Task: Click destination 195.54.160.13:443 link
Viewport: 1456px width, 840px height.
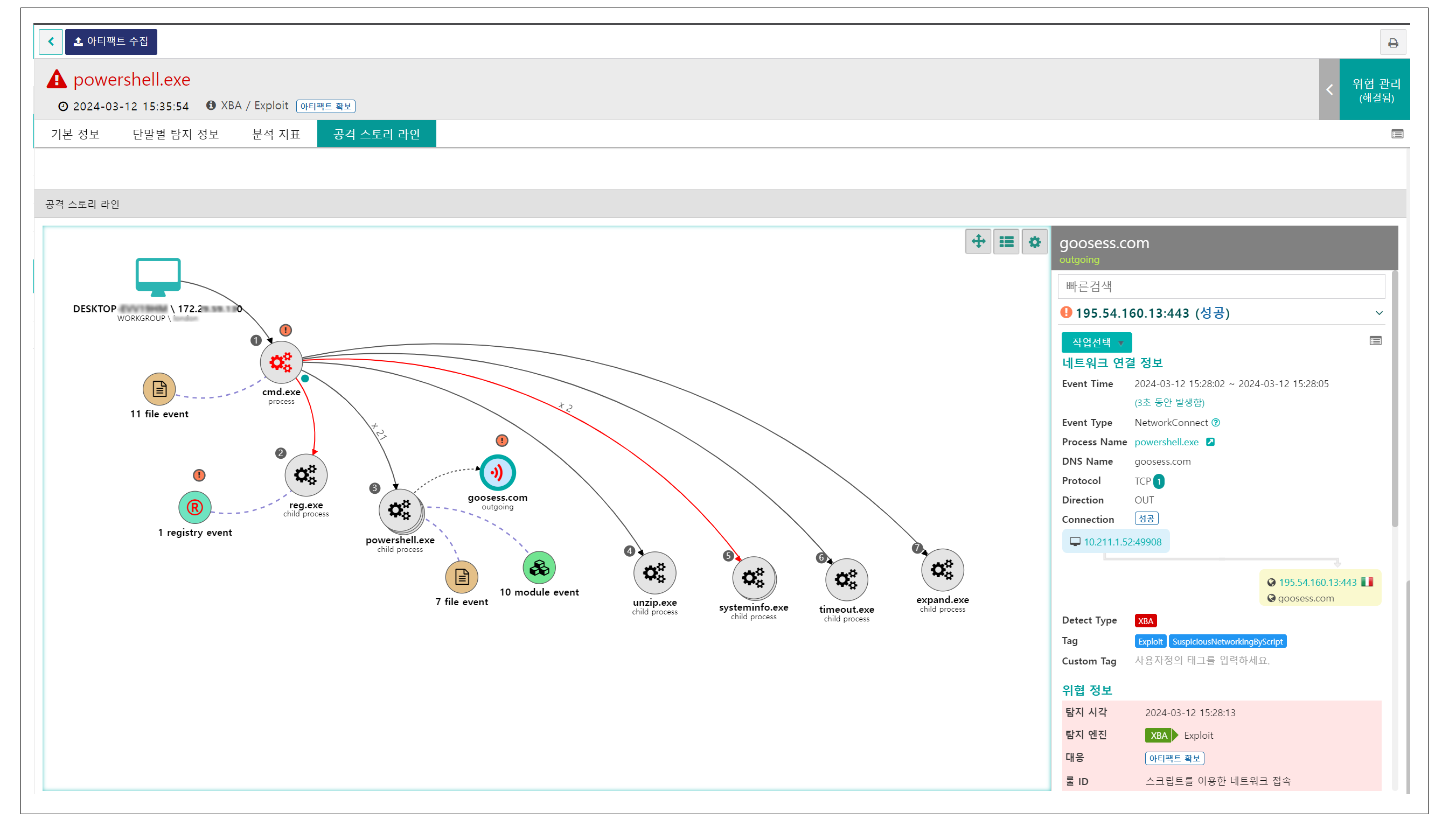Action: (1317, 582)
